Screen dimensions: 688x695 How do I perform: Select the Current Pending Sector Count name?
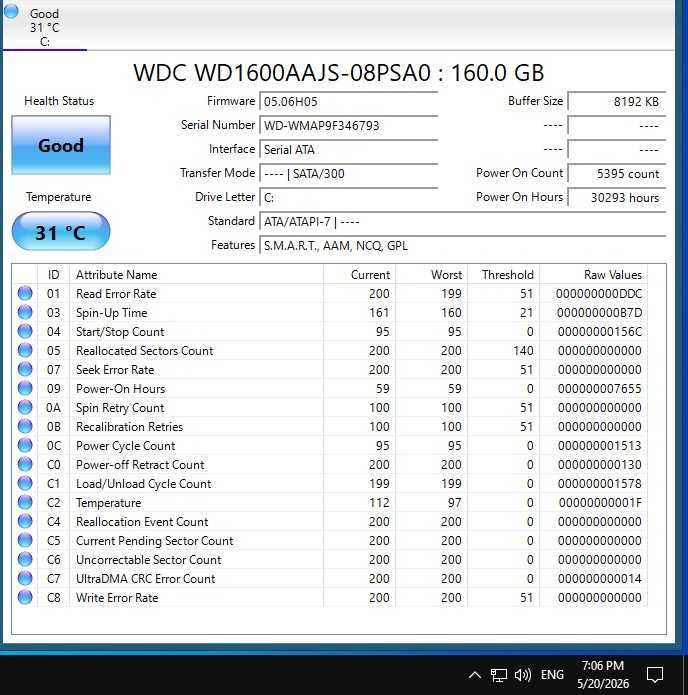[x=154, y=541]
